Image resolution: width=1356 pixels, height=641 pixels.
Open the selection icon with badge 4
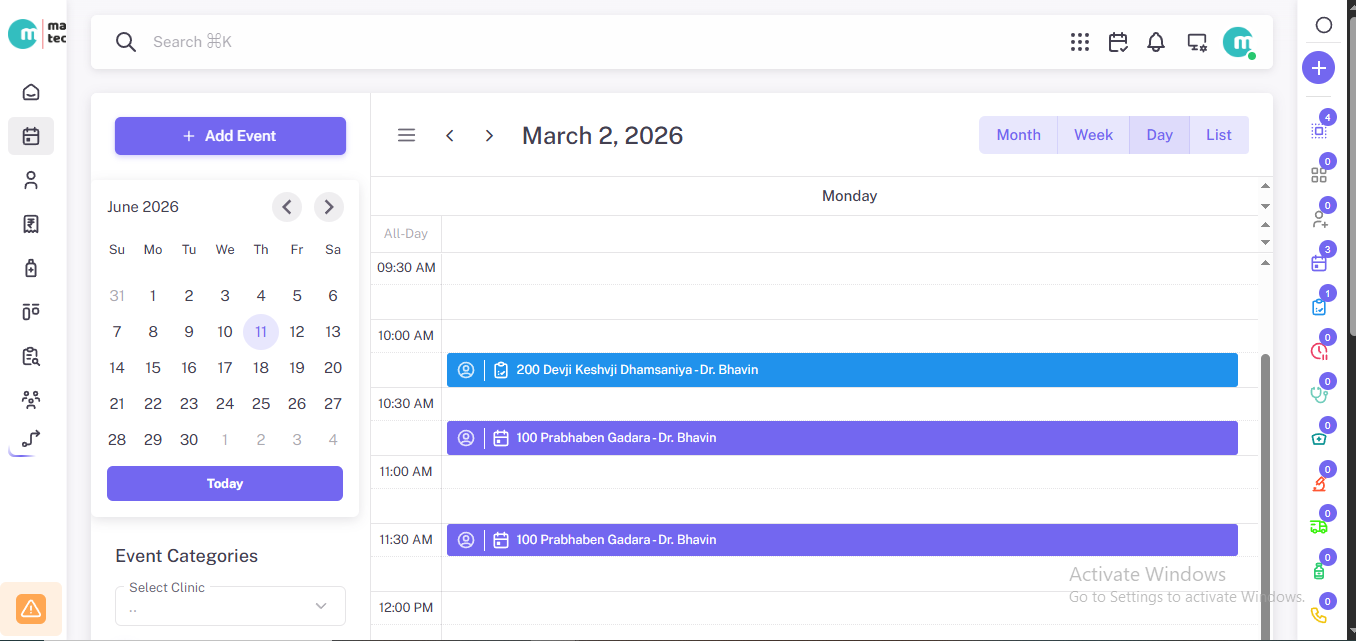(x=1319, y=131)
